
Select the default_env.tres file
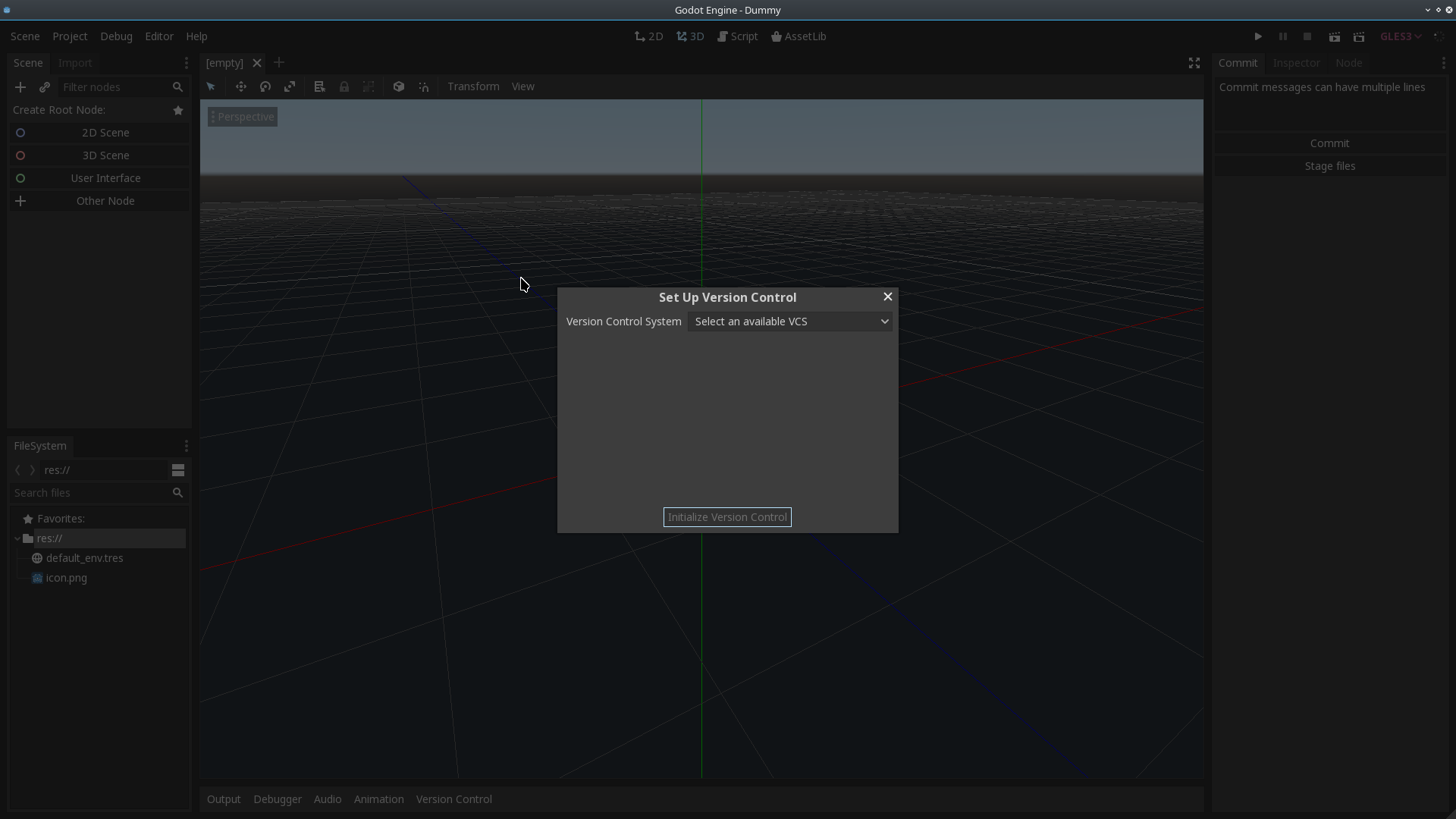[84, 558]
